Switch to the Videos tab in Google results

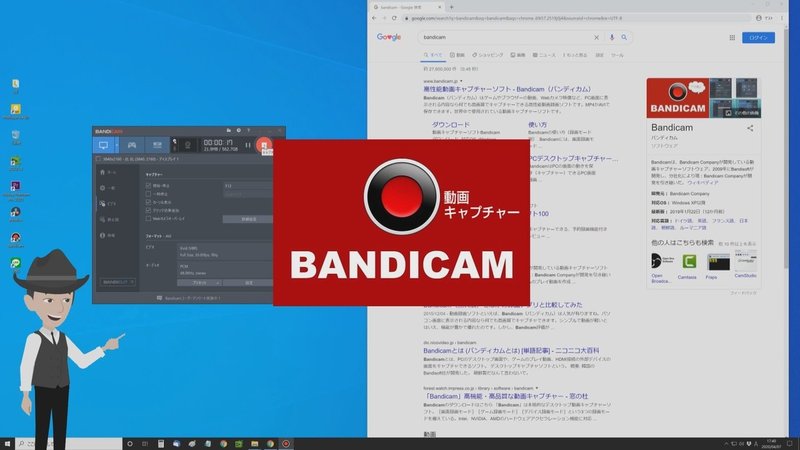(x=457, y=55)
